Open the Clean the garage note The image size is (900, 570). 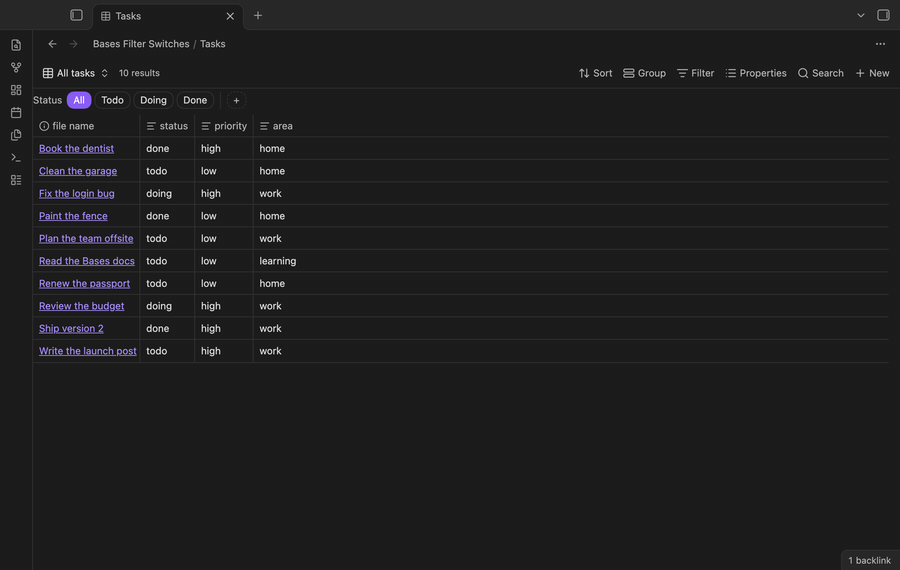tap(78, 171)
